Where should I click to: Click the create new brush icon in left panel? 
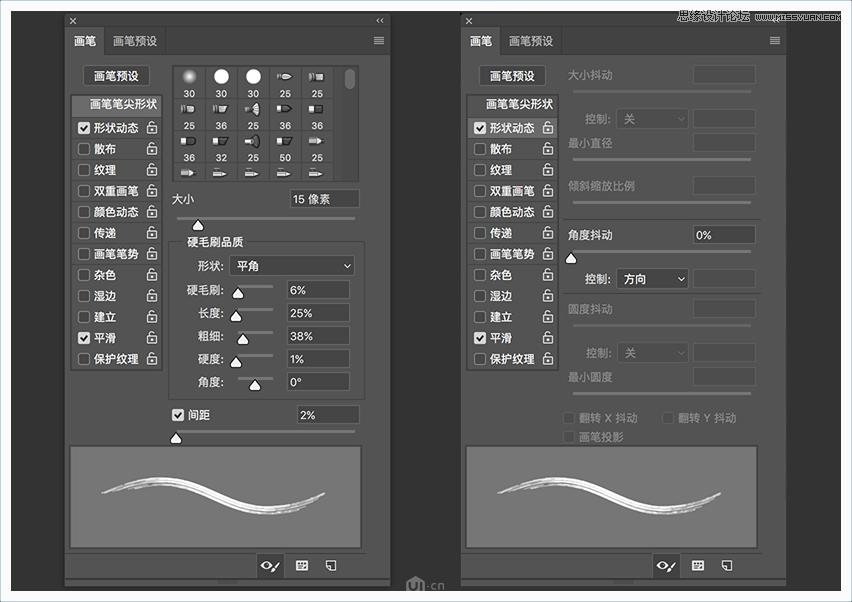coord(330,566)
